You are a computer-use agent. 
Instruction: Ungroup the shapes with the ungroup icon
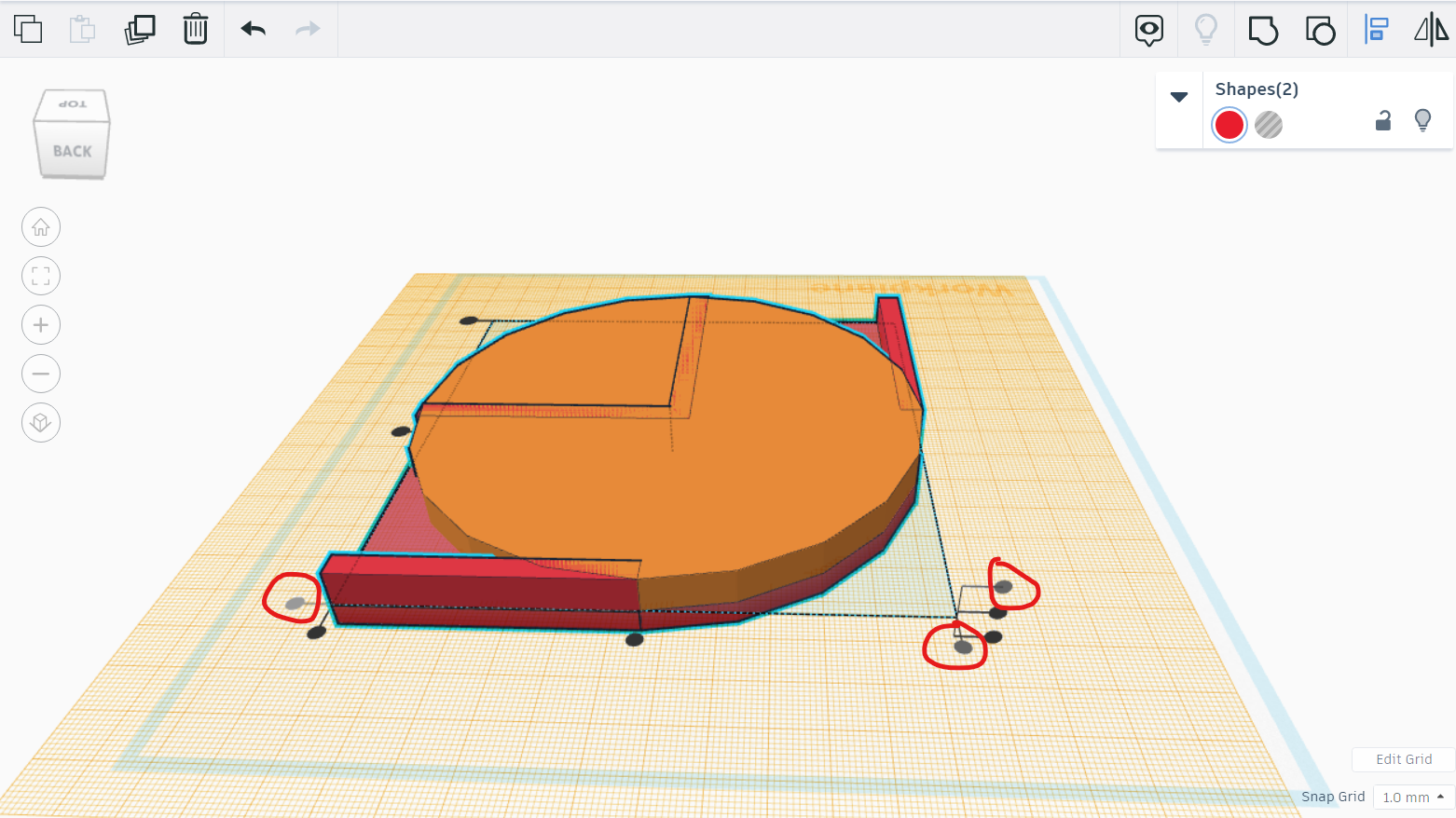1320,30
